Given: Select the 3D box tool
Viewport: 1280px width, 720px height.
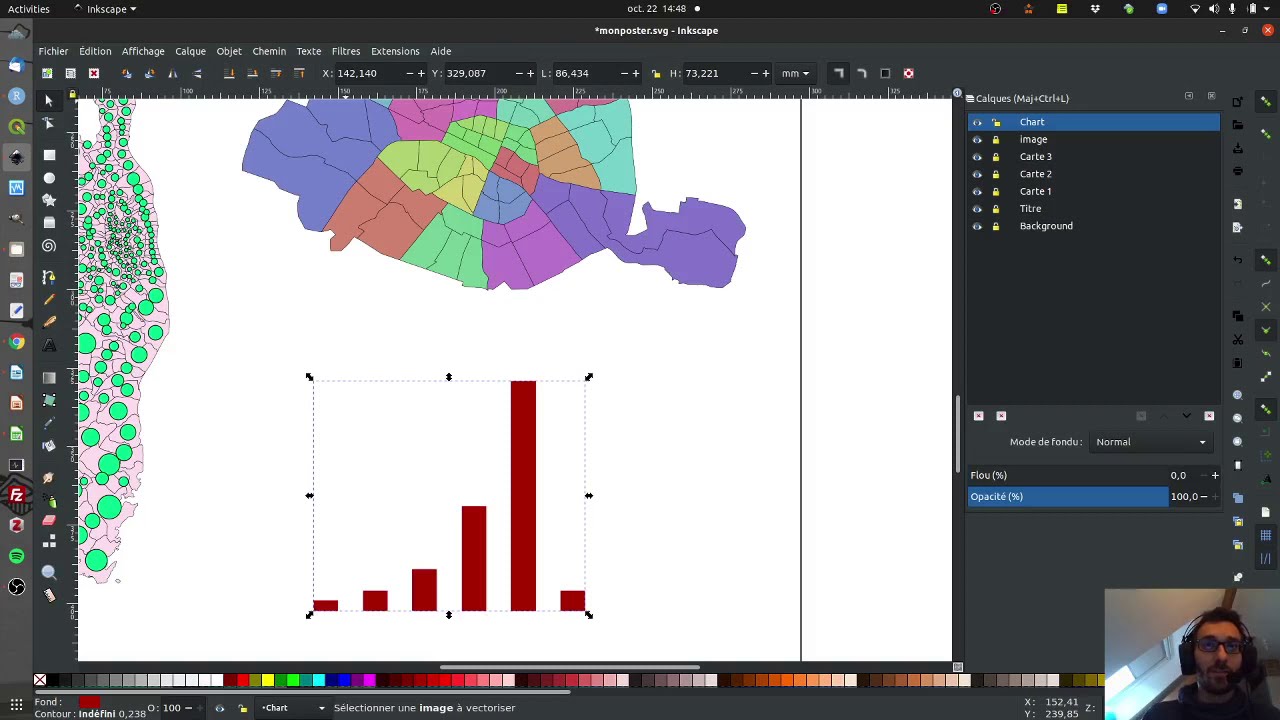Looking at the screenshot, I should (x=49, y=222).
